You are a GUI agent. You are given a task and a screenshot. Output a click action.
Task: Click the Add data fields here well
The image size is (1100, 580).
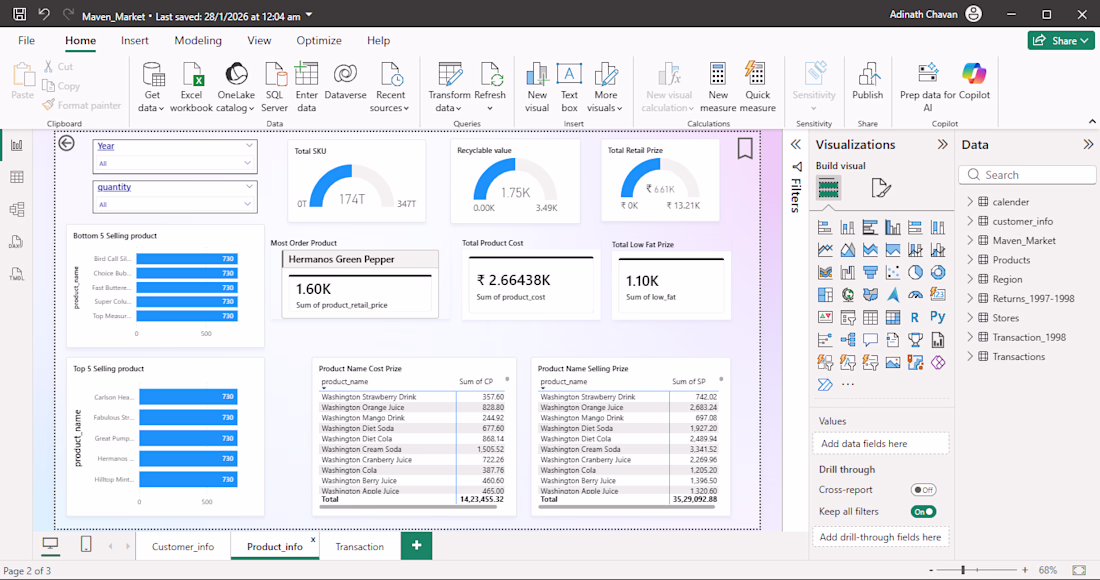(880, 443)
